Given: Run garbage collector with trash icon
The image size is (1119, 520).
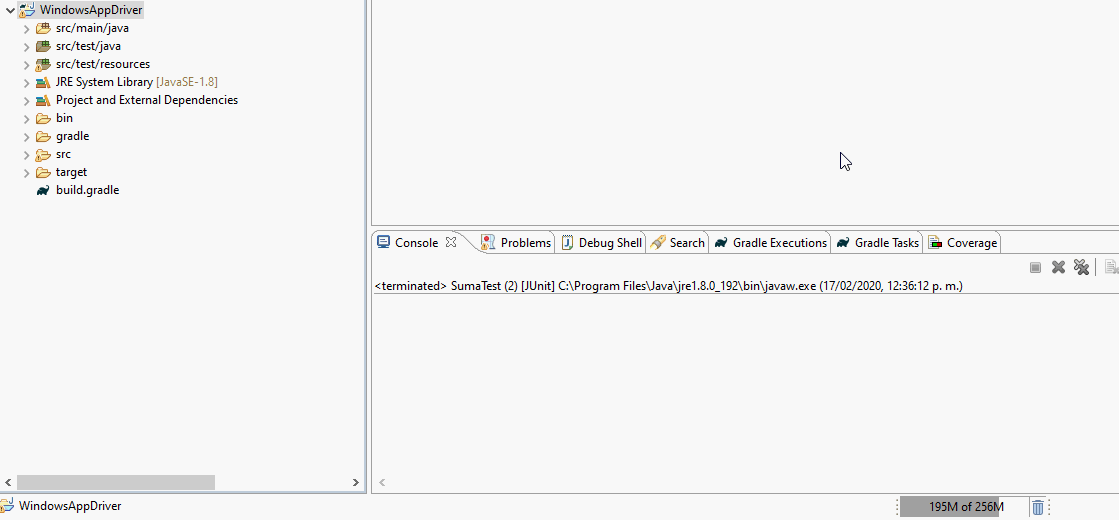Looking at the screenshot, I should (x=1038, y=507).
